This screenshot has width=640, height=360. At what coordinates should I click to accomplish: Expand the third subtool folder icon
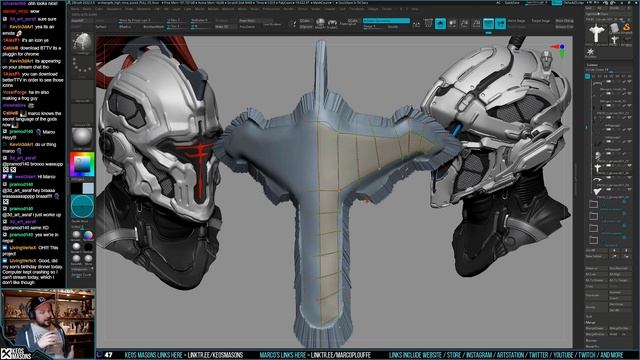pyautogui.click(x=593, y=228)
